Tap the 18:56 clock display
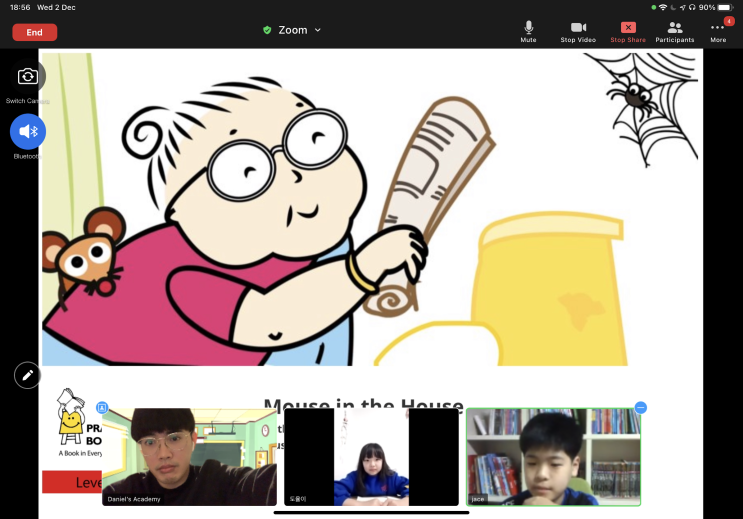Screen dimensions: 743x519 (20, 7)
